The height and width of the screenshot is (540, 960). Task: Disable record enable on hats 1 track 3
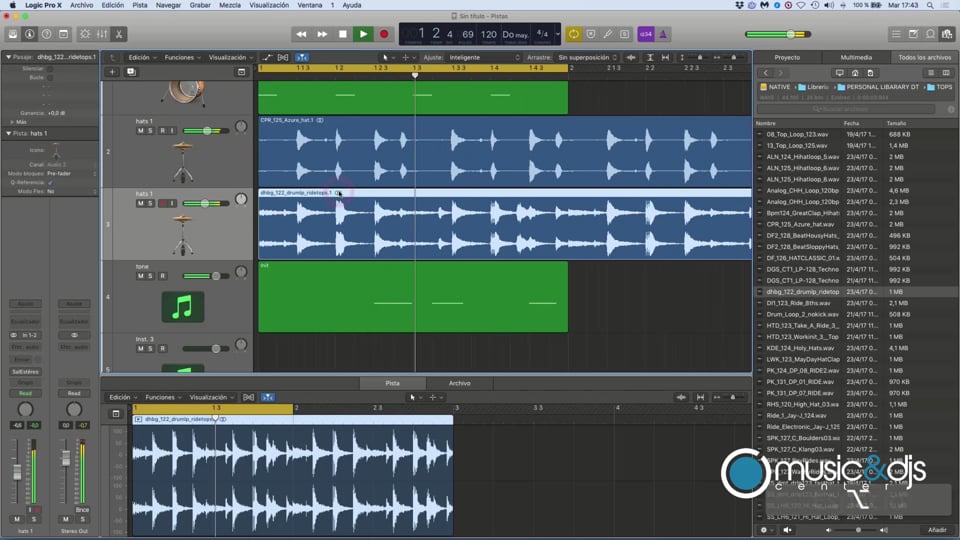(163, 203)
